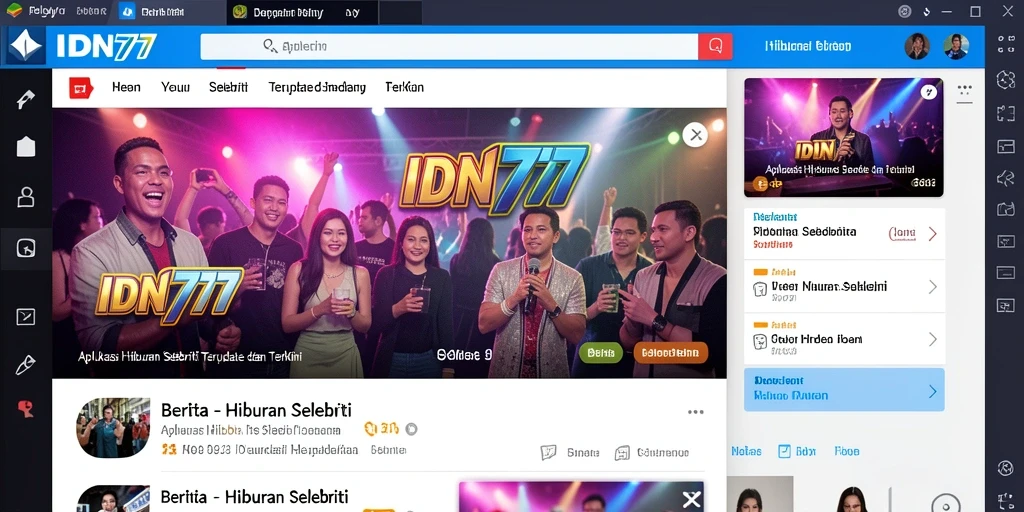
Task: Switch to the Sebiriti navigation tab
Action: tap(229, 87)
